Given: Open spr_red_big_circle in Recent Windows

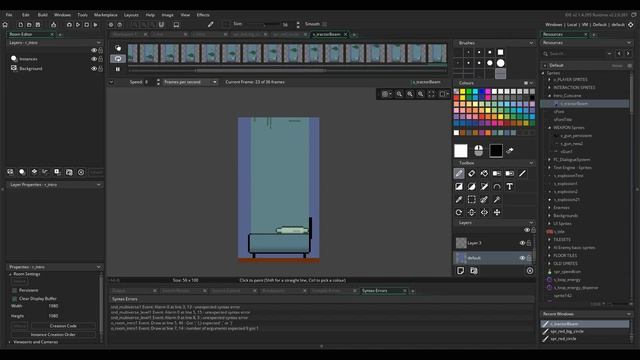Looking at the screenshot, I should click(567, 331).
